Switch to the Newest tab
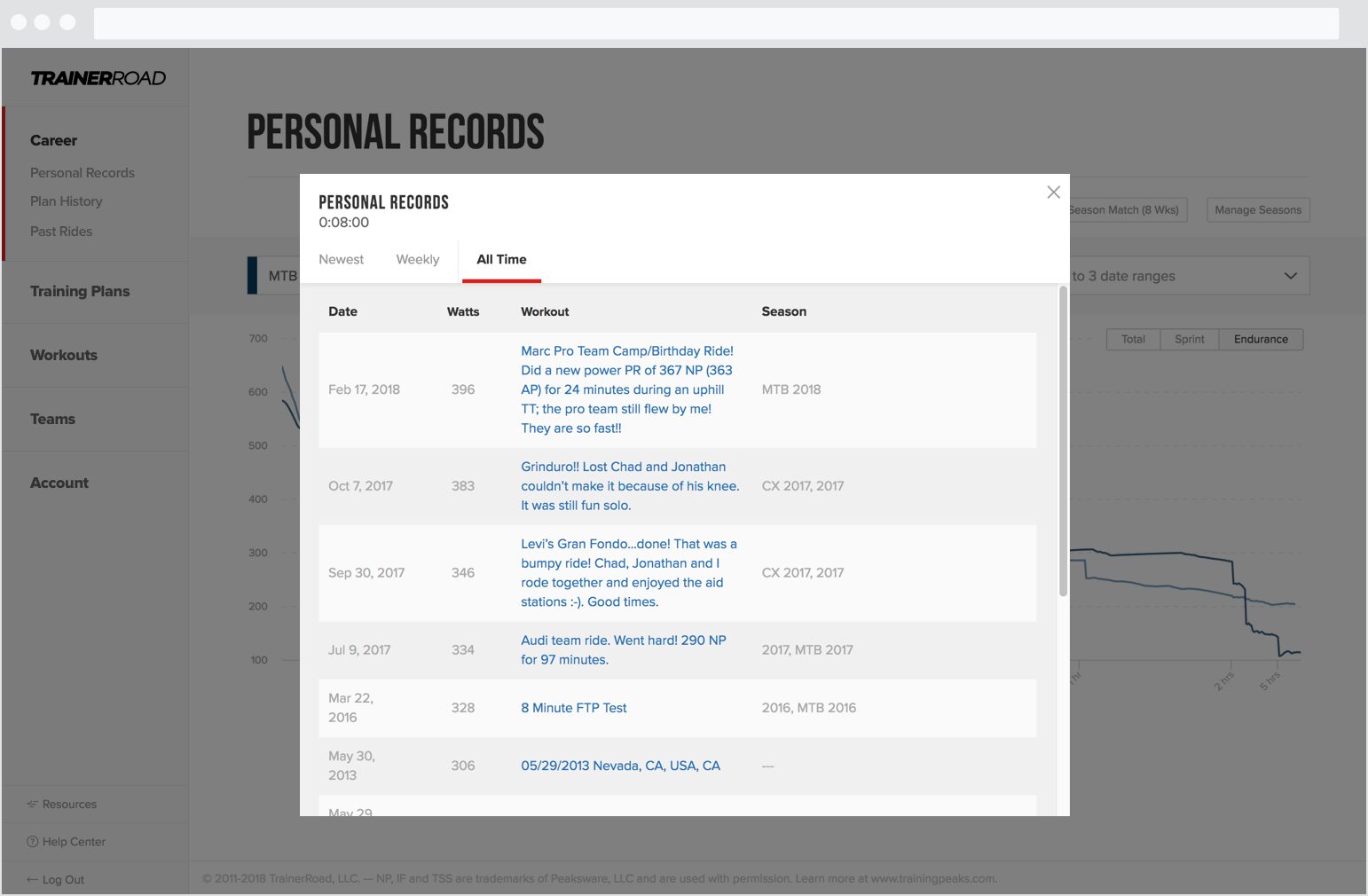The height and width of the screenshot is (896, 1368). click(x=341, y=259)
